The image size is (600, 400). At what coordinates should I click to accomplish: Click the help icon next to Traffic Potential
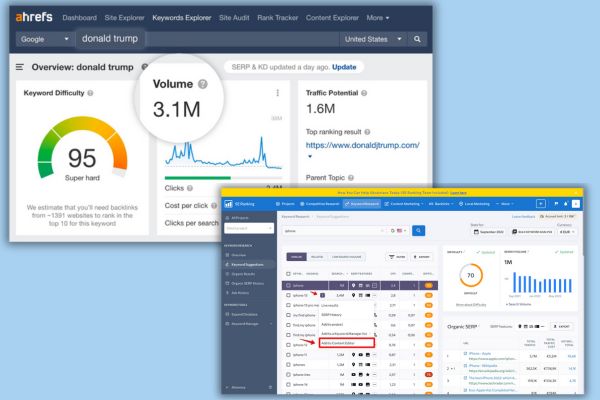click(x=364, y=93)
